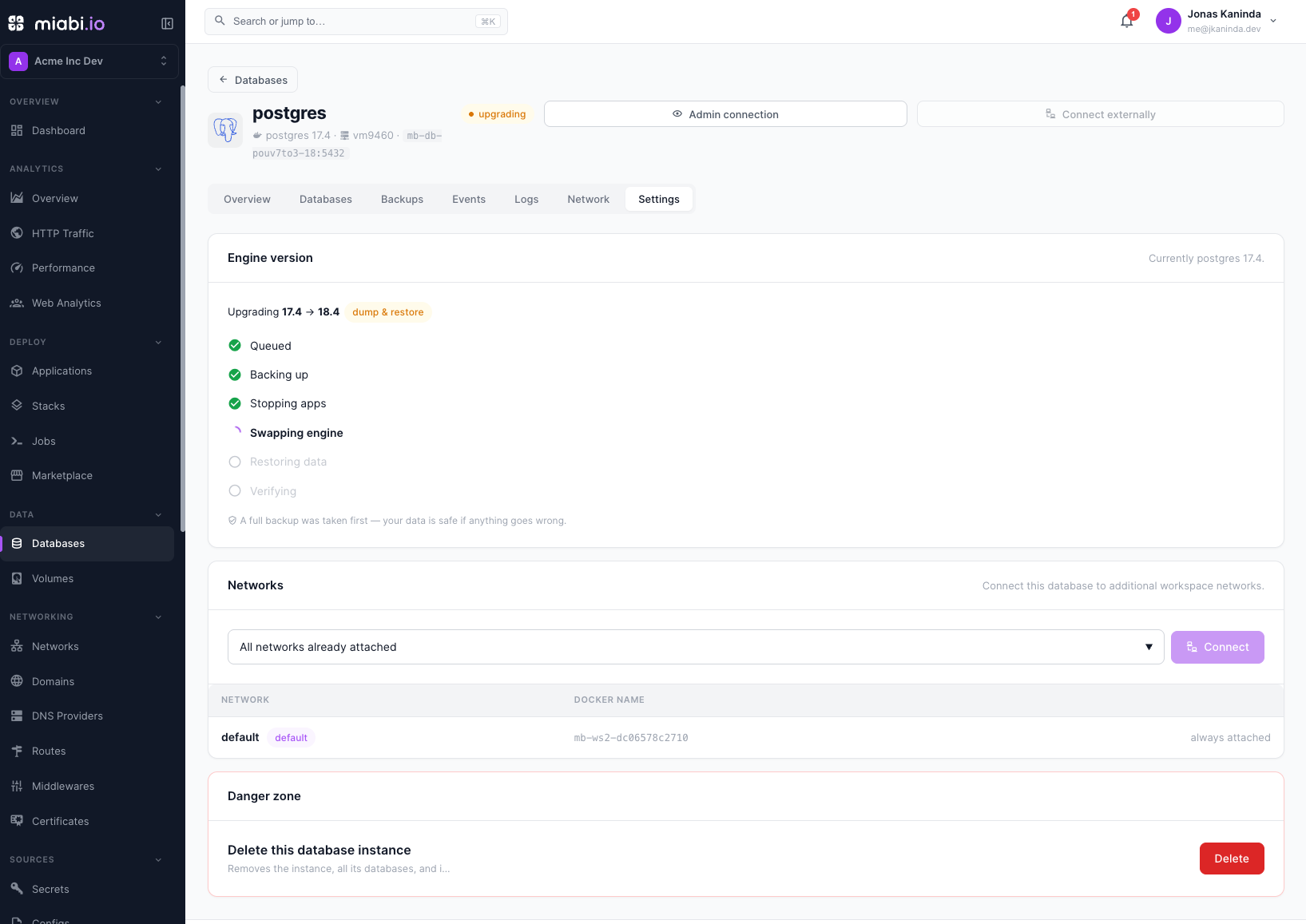Click the postgres elephant logo
The image size is (1306, 924).
pos(225,129)
